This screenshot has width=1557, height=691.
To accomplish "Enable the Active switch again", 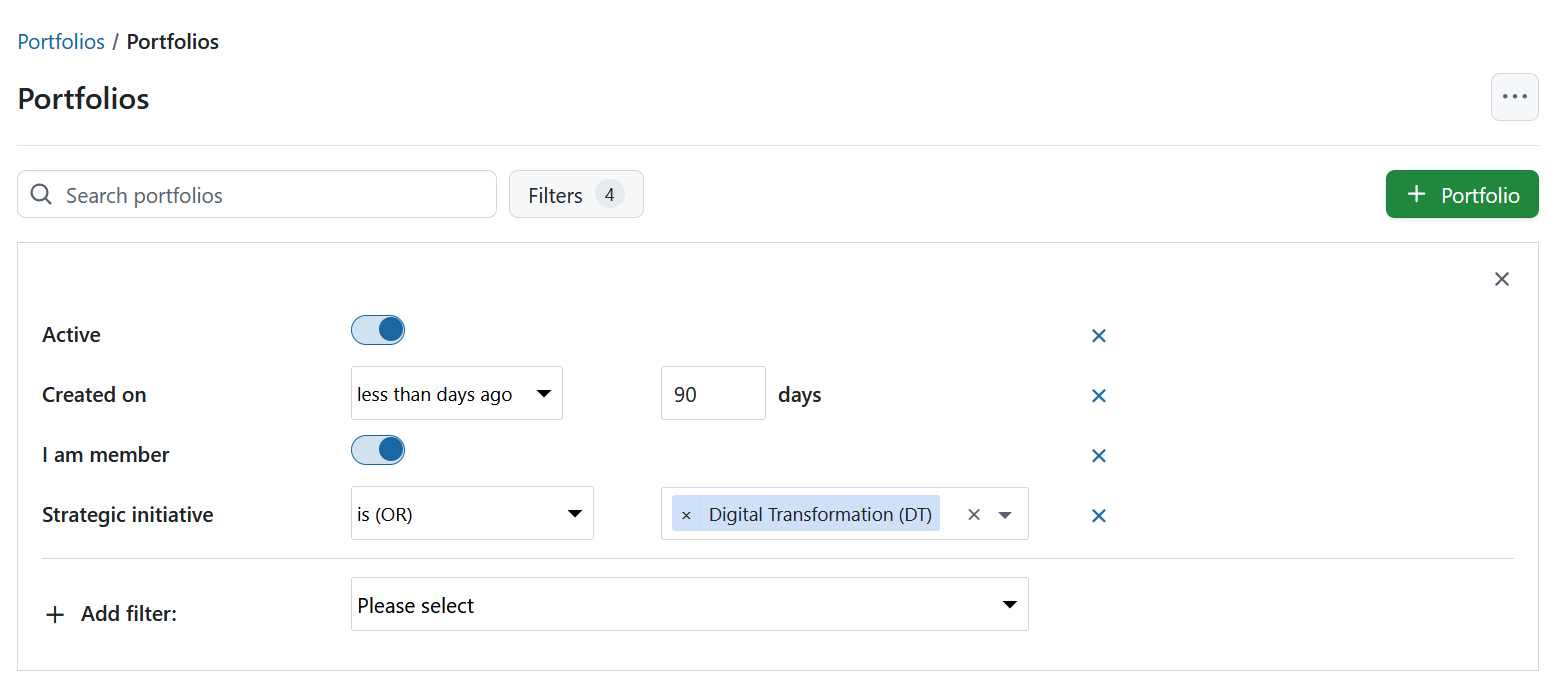I will point(378,330).
